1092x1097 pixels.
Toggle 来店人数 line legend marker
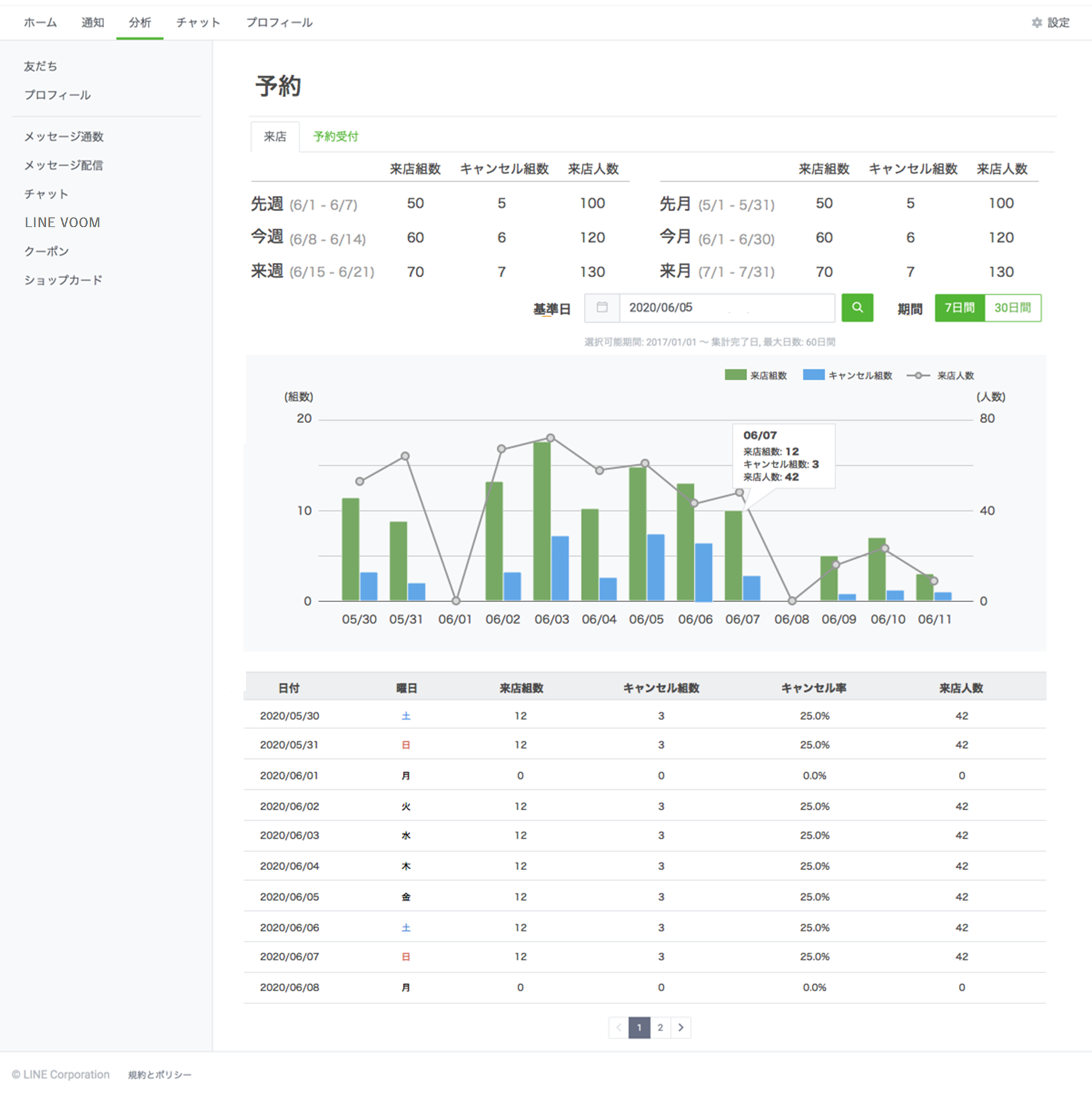point(918,376)
